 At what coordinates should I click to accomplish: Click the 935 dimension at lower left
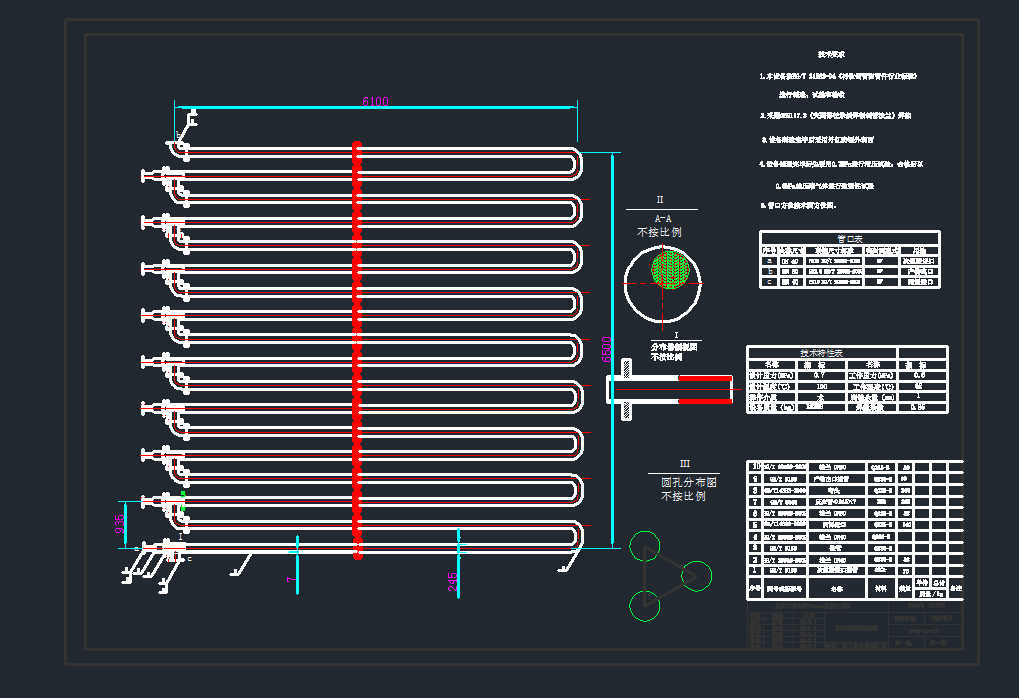coord(121,525)
